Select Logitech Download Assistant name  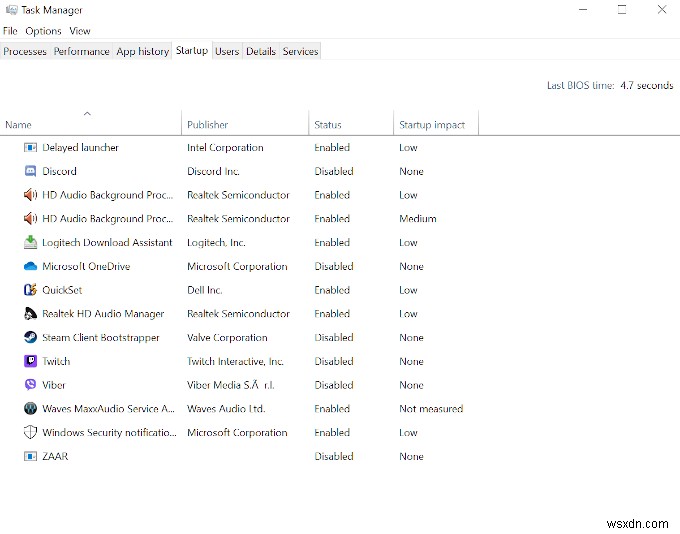click(107, 242)
